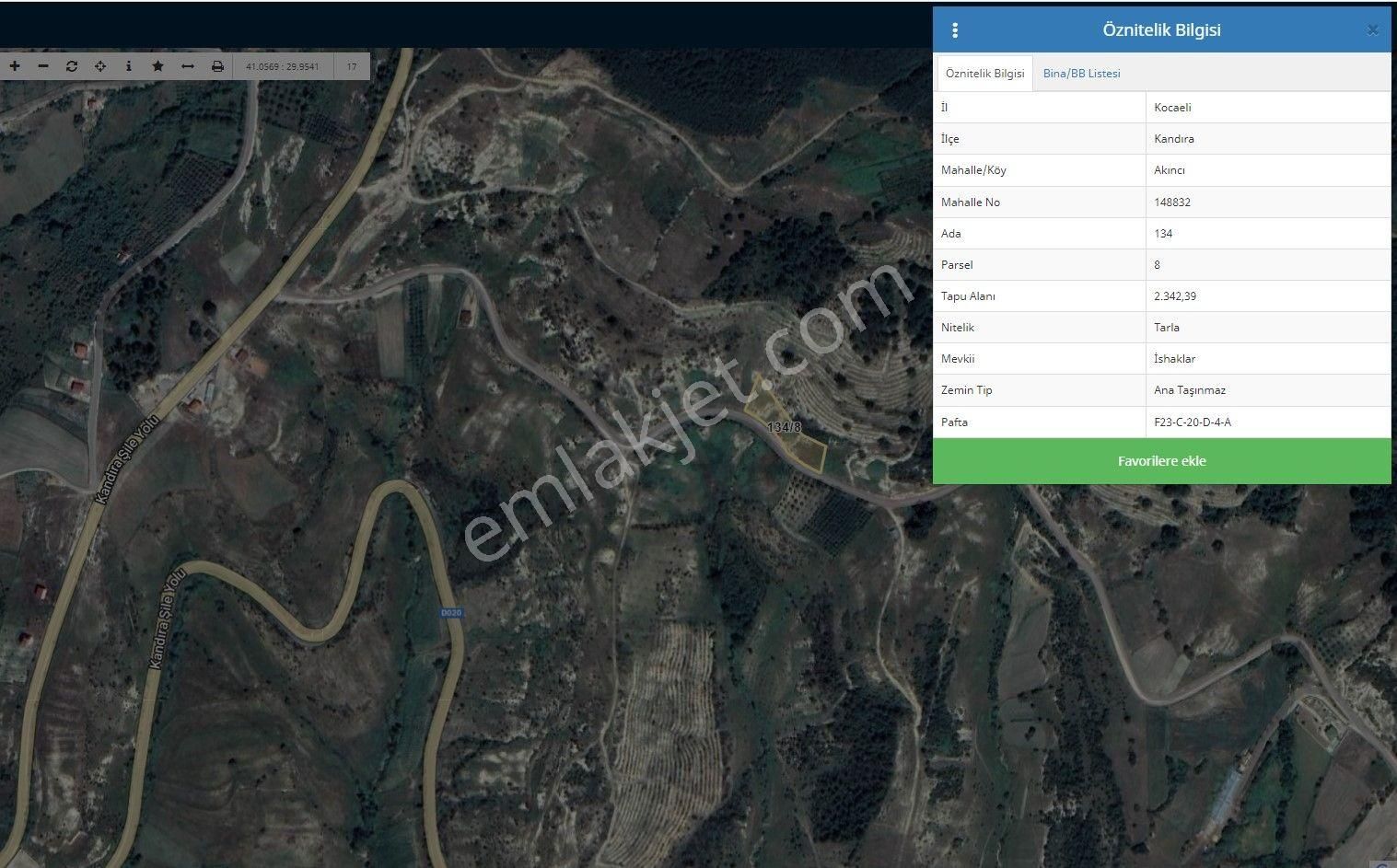Image resolution: width=1397 pixels, height=868 pixels.
Task: Click the Ada value 134
Action: pyautogui.click(x=1163, y=234)
